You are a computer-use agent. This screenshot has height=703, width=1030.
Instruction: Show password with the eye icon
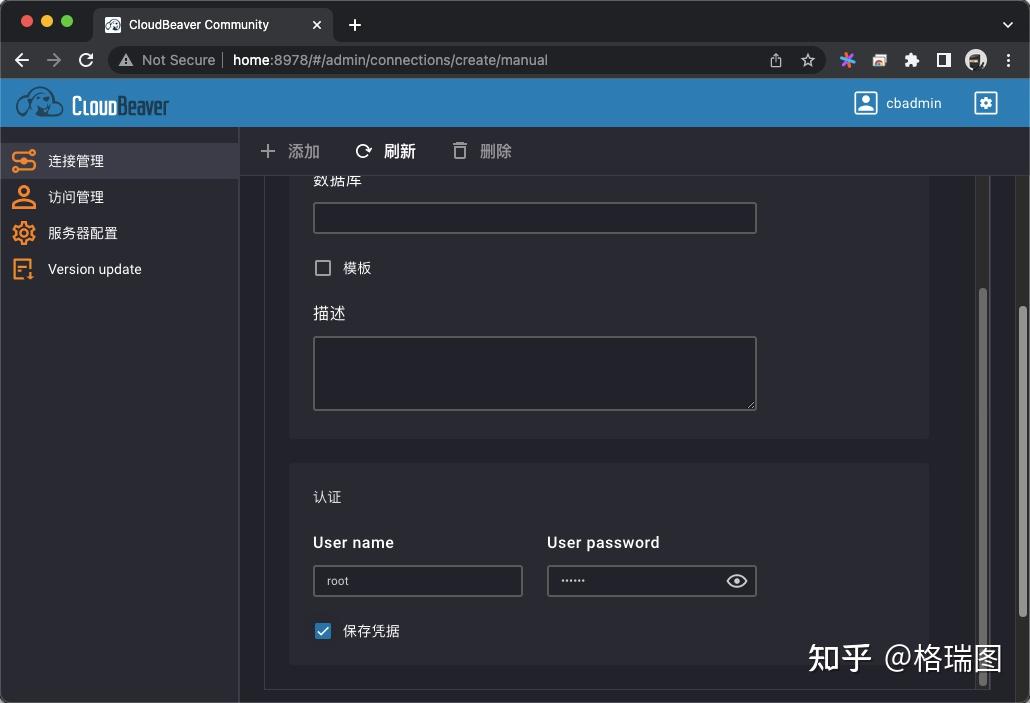point(736,581)
